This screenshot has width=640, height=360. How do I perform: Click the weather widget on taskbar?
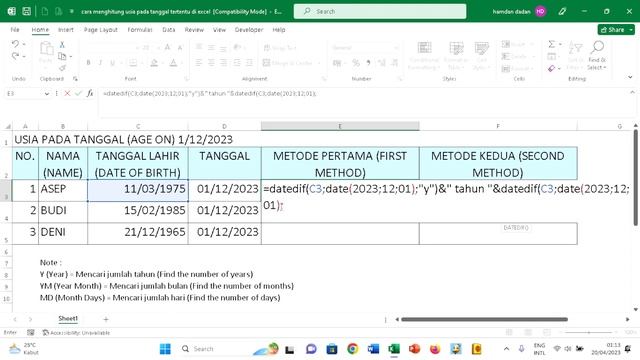[24, 349]
